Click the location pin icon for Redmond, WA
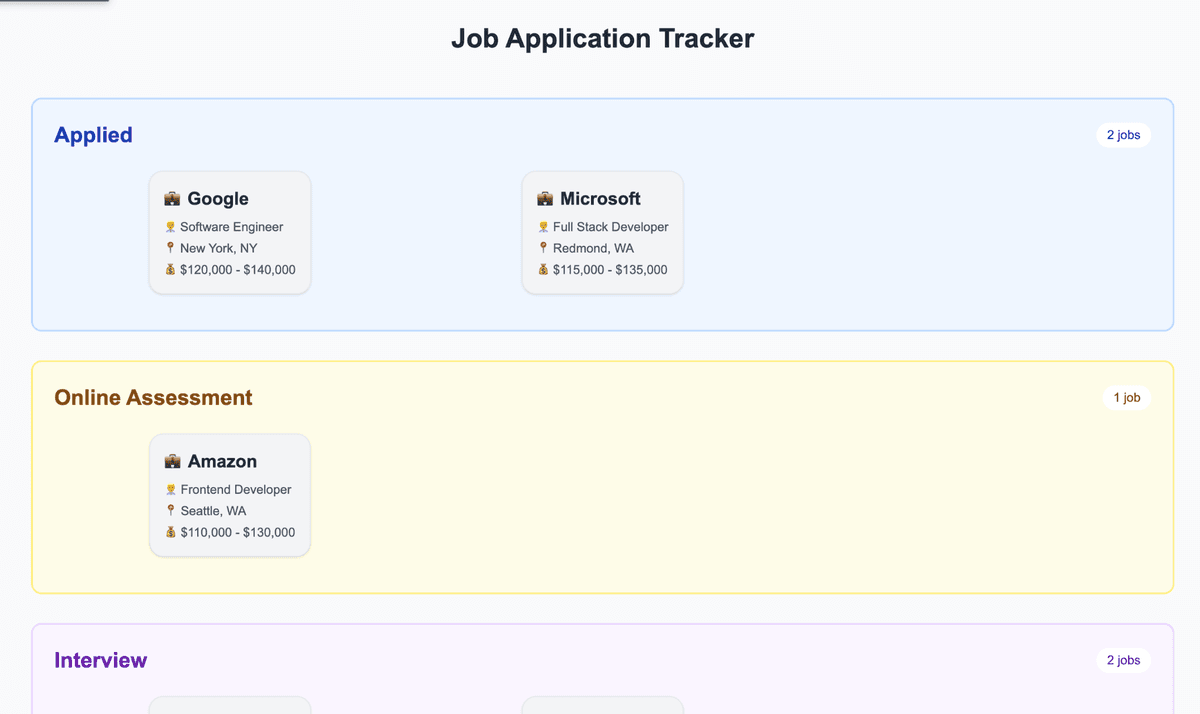The height and width of the screenshot is (714, 1200). pos(544,247)
